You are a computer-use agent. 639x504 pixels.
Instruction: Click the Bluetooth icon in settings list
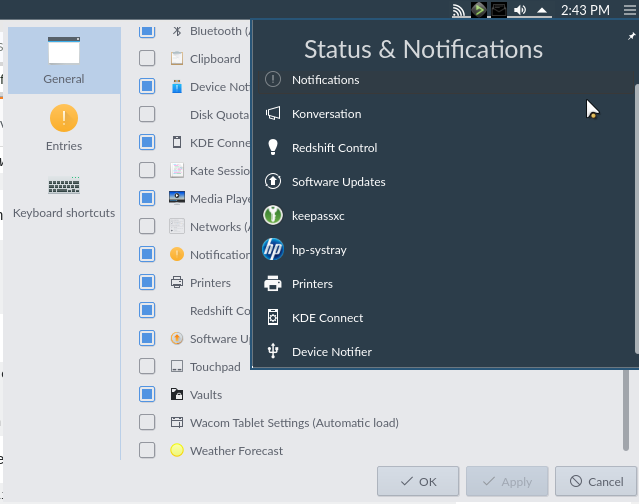(x=177, y=31)
